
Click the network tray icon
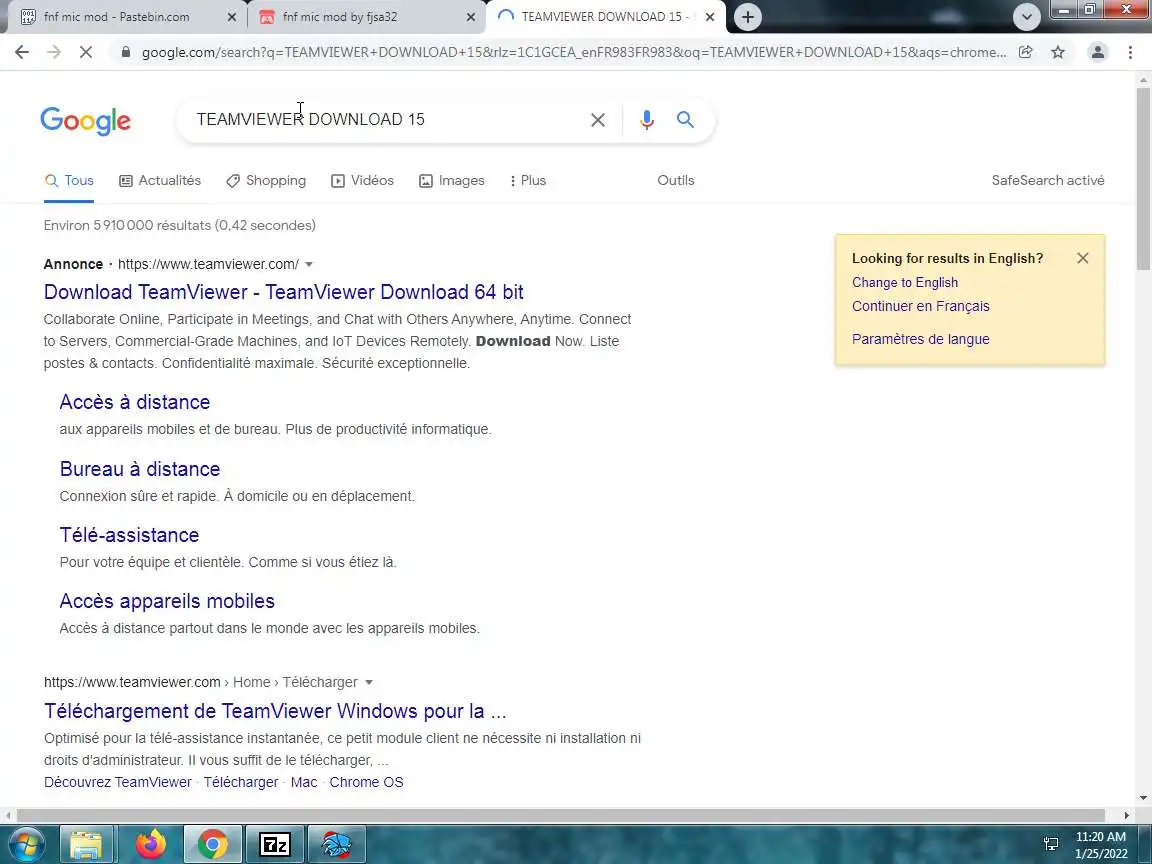click(1051, 844)
